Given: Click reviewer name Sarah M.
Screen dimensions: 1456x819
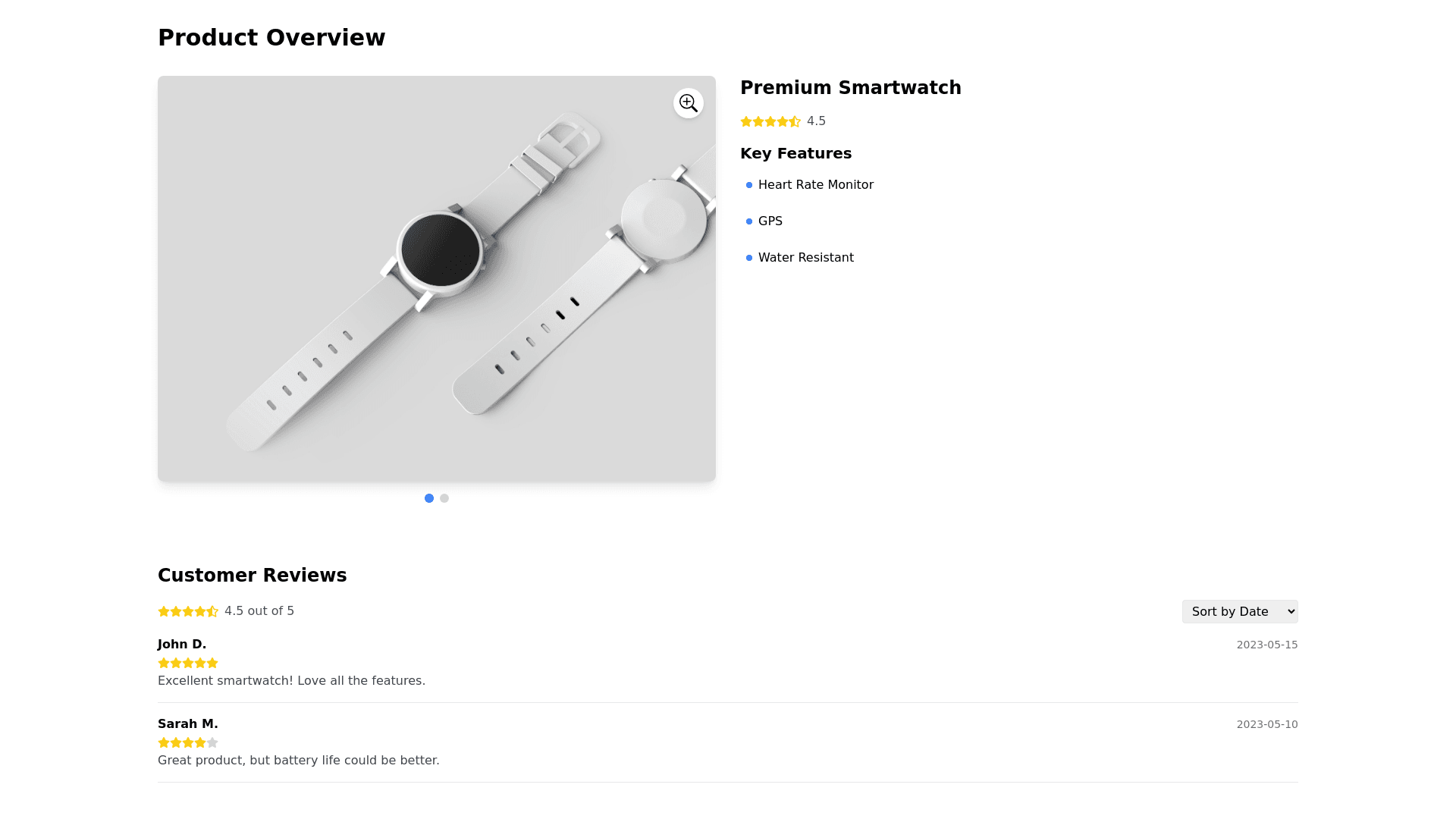Looking at the screenshot, I should coord(187,723).
